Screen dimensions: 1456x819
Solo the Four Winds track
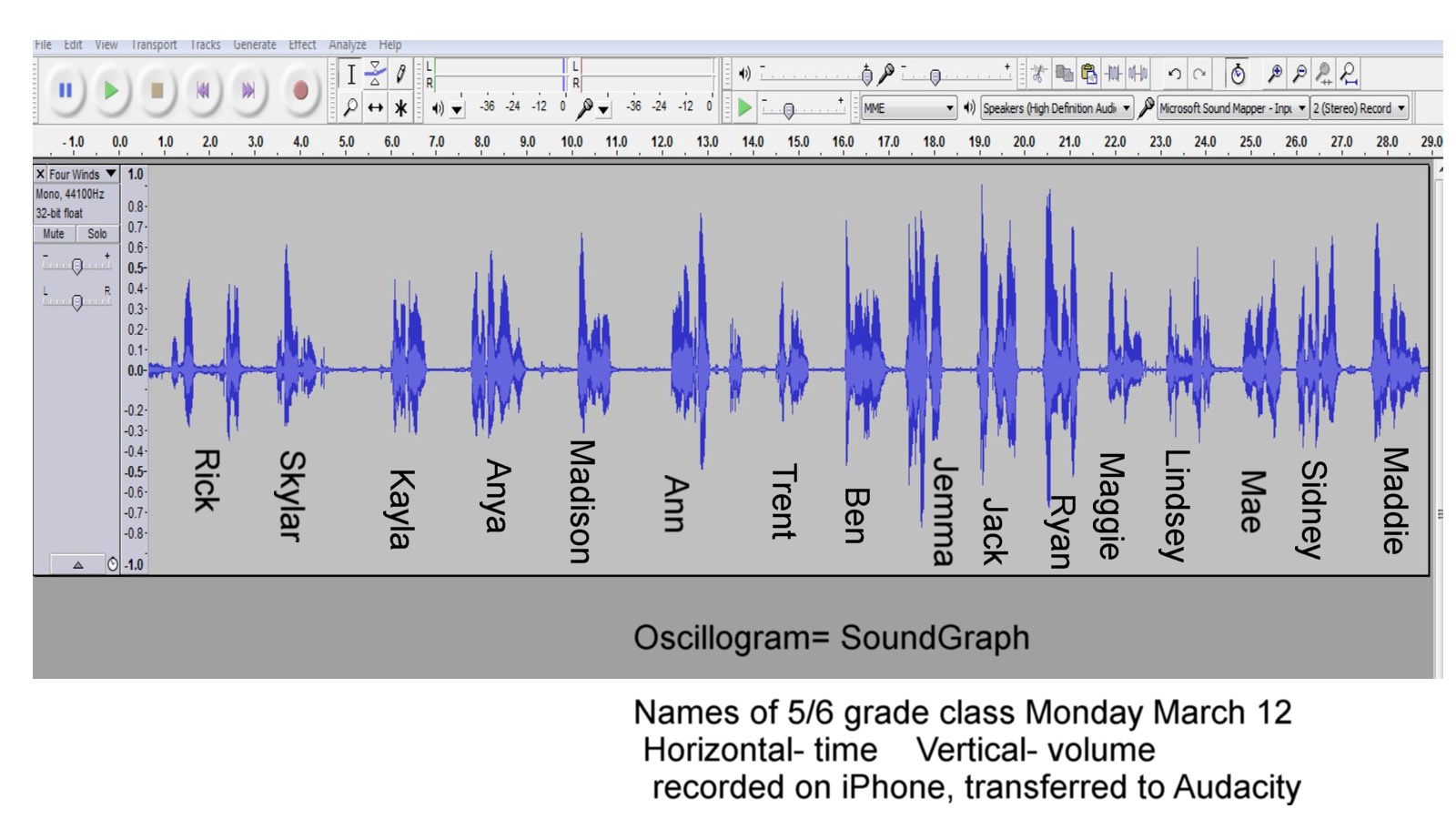pos(97,234)
